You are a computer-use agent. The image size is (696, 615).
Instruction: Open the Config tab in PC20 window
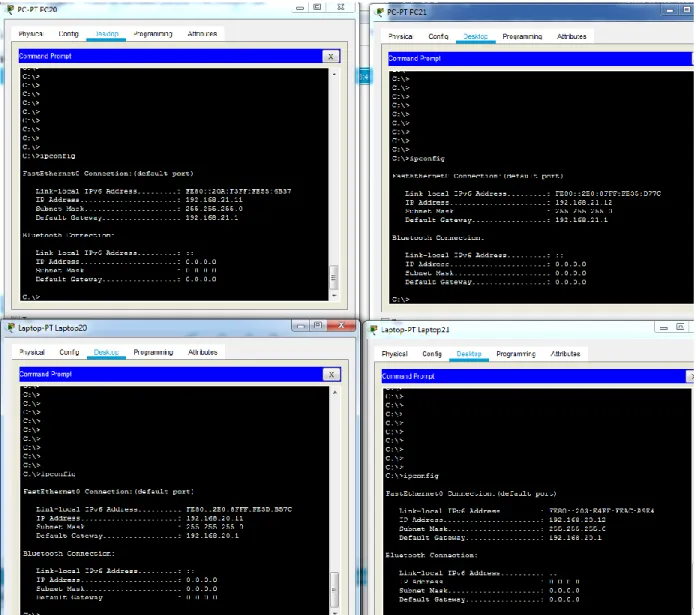(68, 34)
